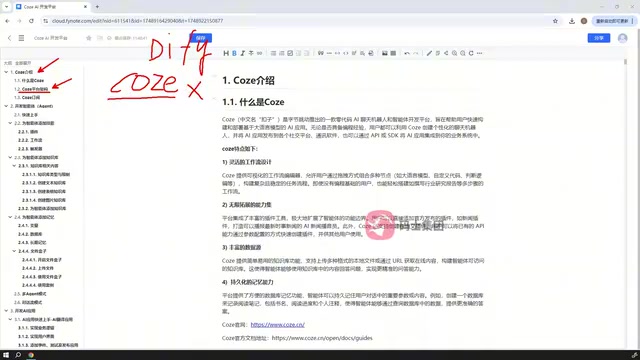Select the pen drawing tool

pos(429,53)
